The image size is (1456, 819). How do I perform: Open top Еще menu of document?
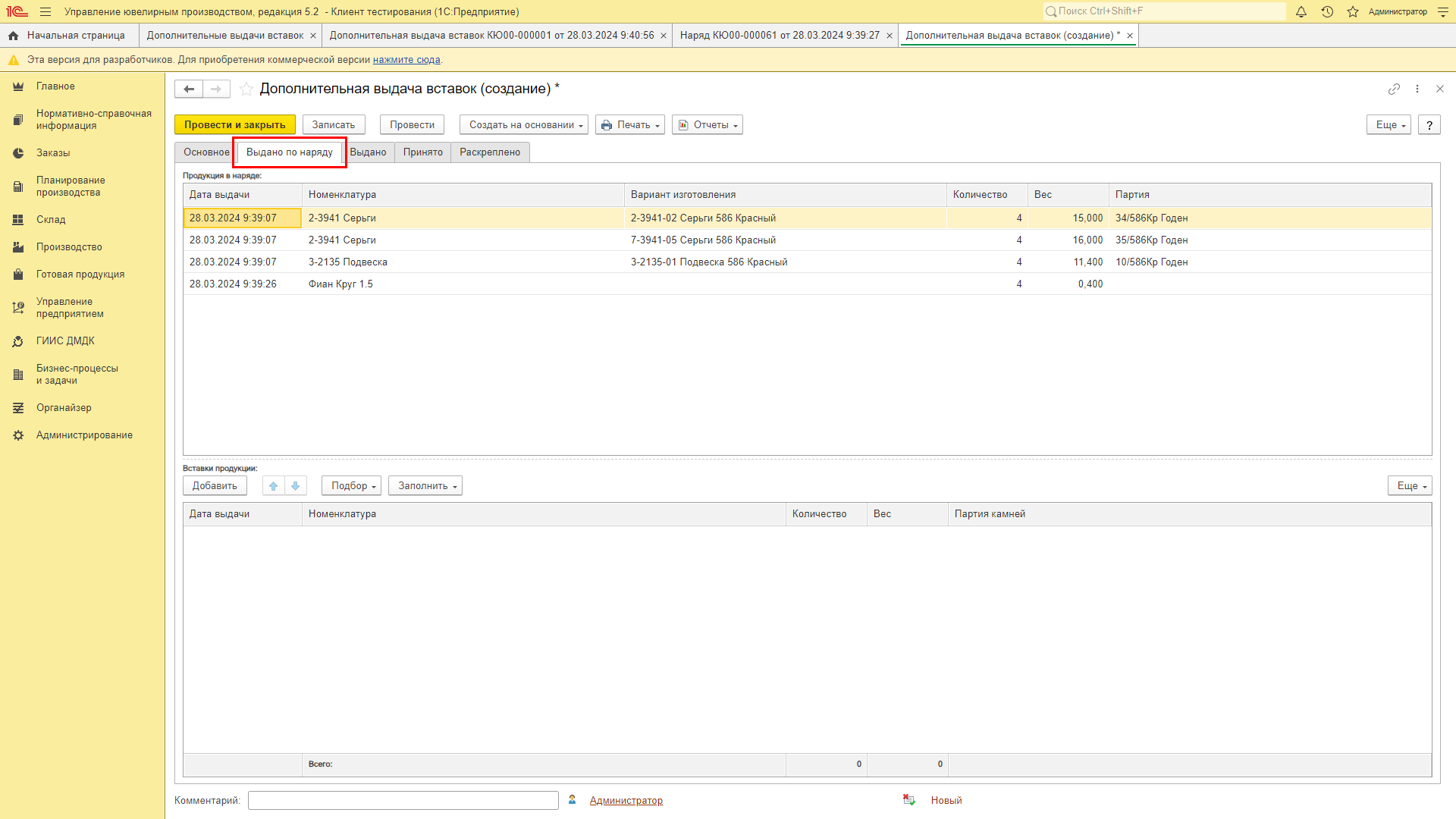[x=1389, y=125]
